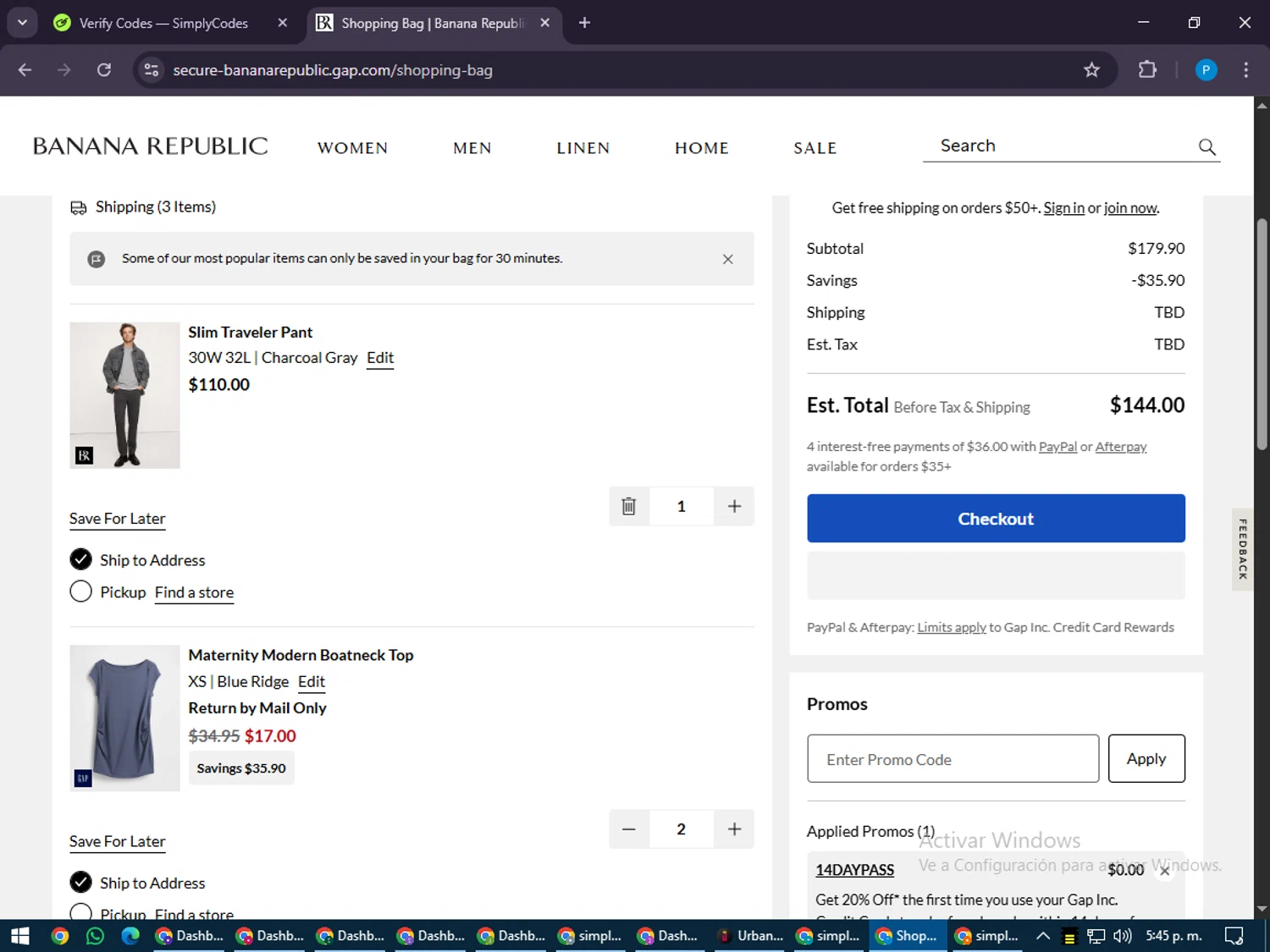Open WhatsApp from the taskbar
The height and width of the screenshot is (952, 1270).
[x=95, y=936]
